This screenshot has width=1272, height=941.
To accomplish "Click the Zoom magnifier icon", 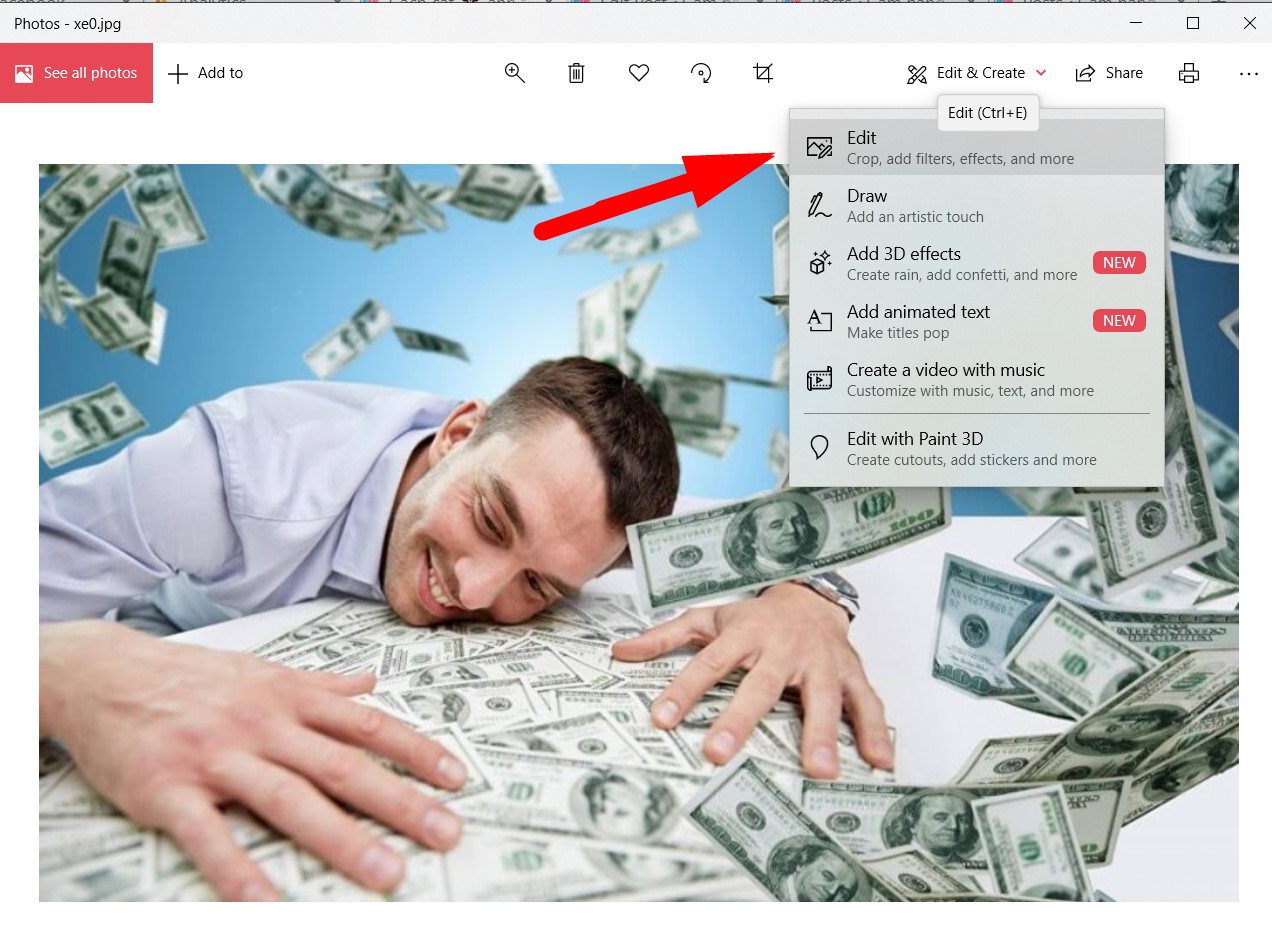I will coord(515,73).
